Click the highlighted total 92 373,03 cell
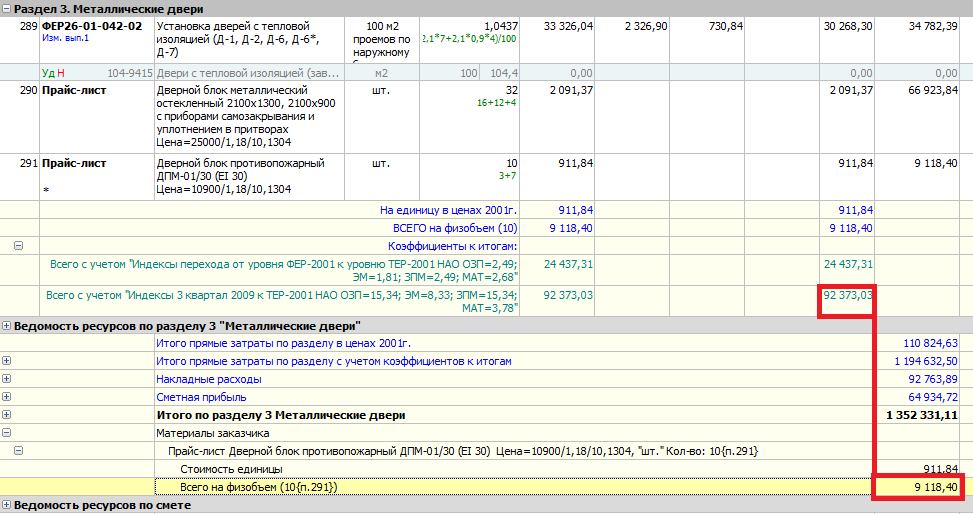Image resolution: width=973 pixels, height=514 pixels. (x=846, y=296)
